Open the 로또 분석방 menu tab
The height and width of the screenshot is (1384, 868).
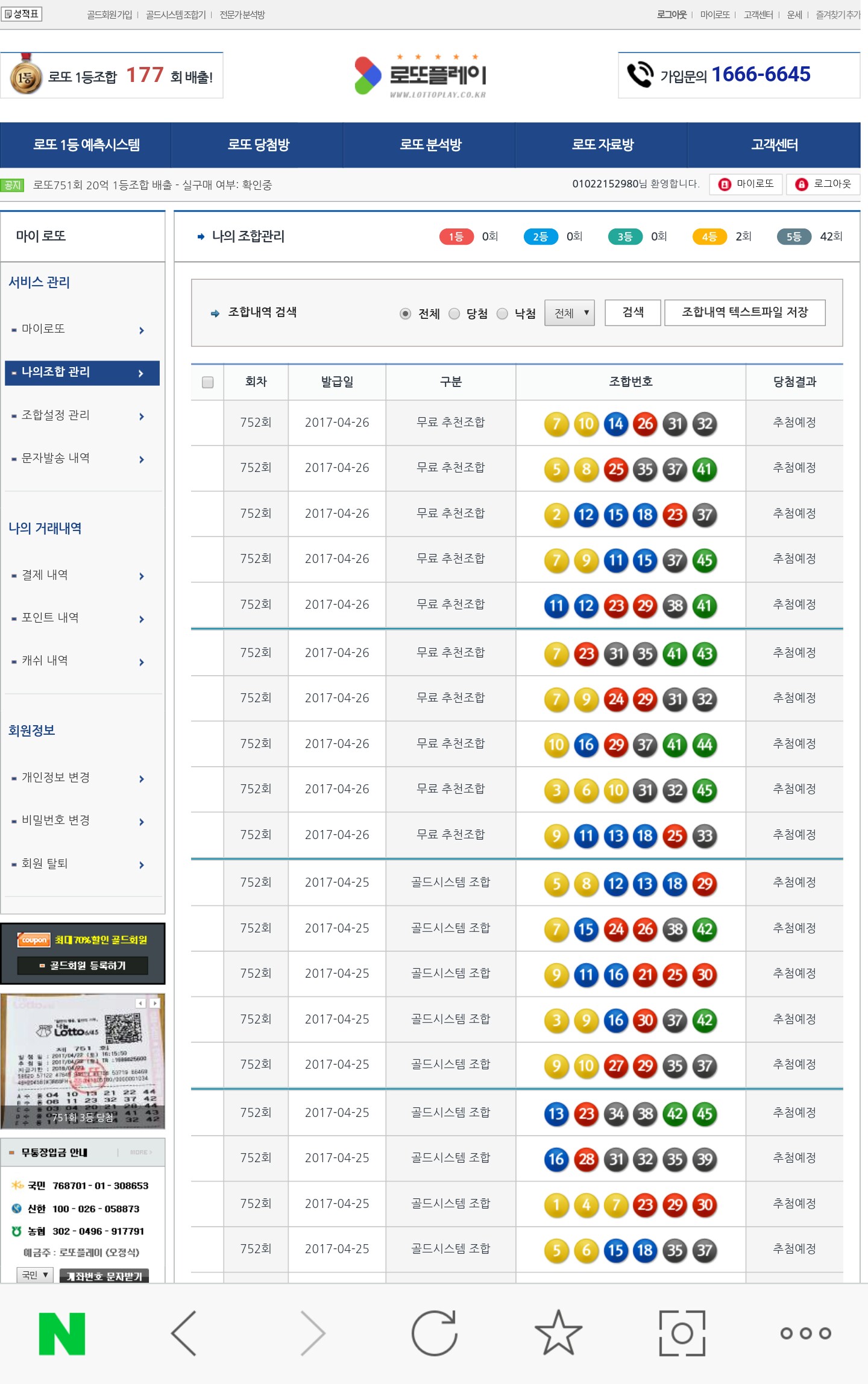click(430, 145)
